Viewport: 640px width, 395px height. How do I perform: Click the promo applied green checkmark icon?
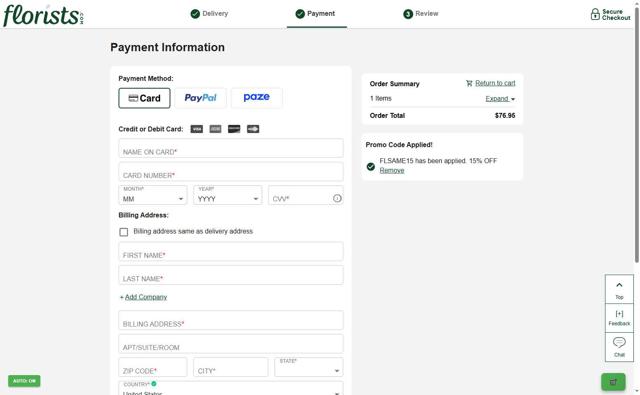point(371,166)
